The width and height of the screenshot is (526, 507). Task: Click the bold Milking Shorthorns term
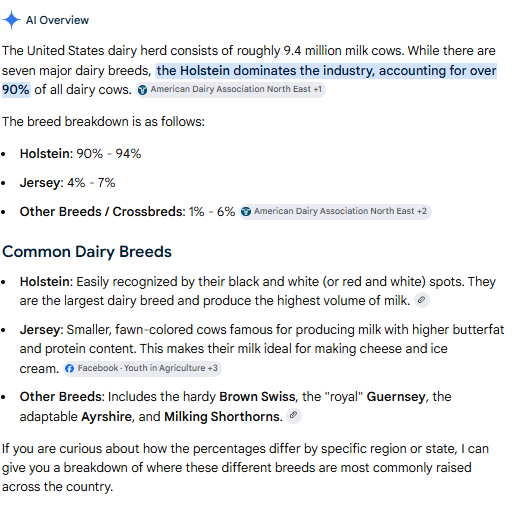(222, 416)
